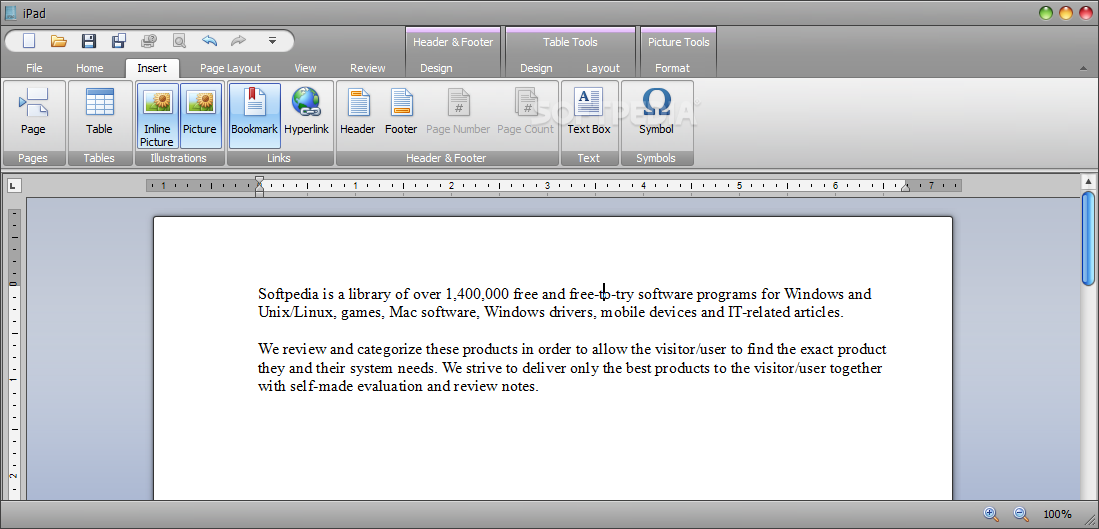Click 'Unix/Linux' in the document
Viewport: 1099px width, 529px height.
295,312
